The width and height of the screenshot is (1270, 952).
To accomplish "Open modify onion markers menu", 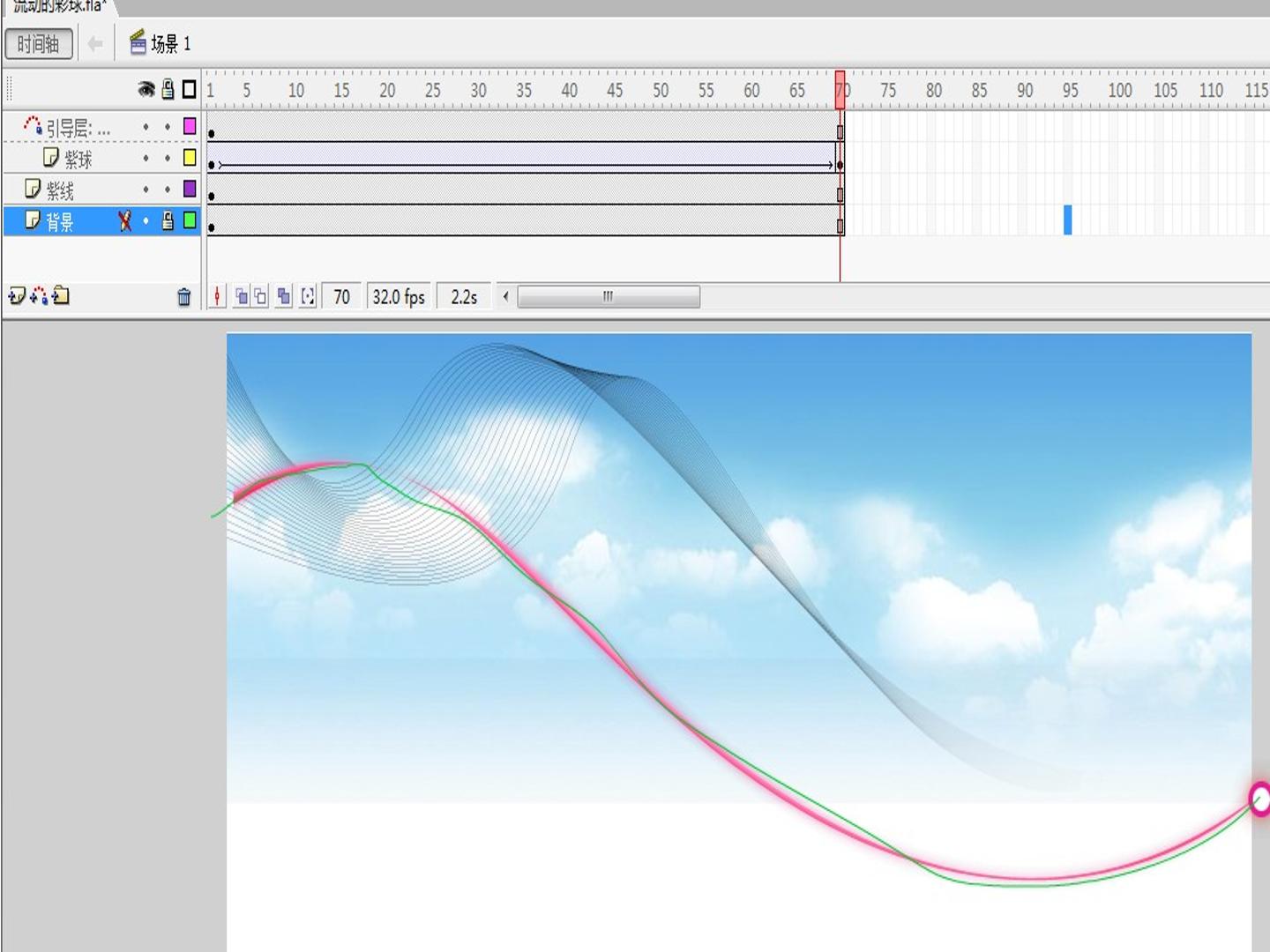I will pyautogui.click(x=307, y=297).
